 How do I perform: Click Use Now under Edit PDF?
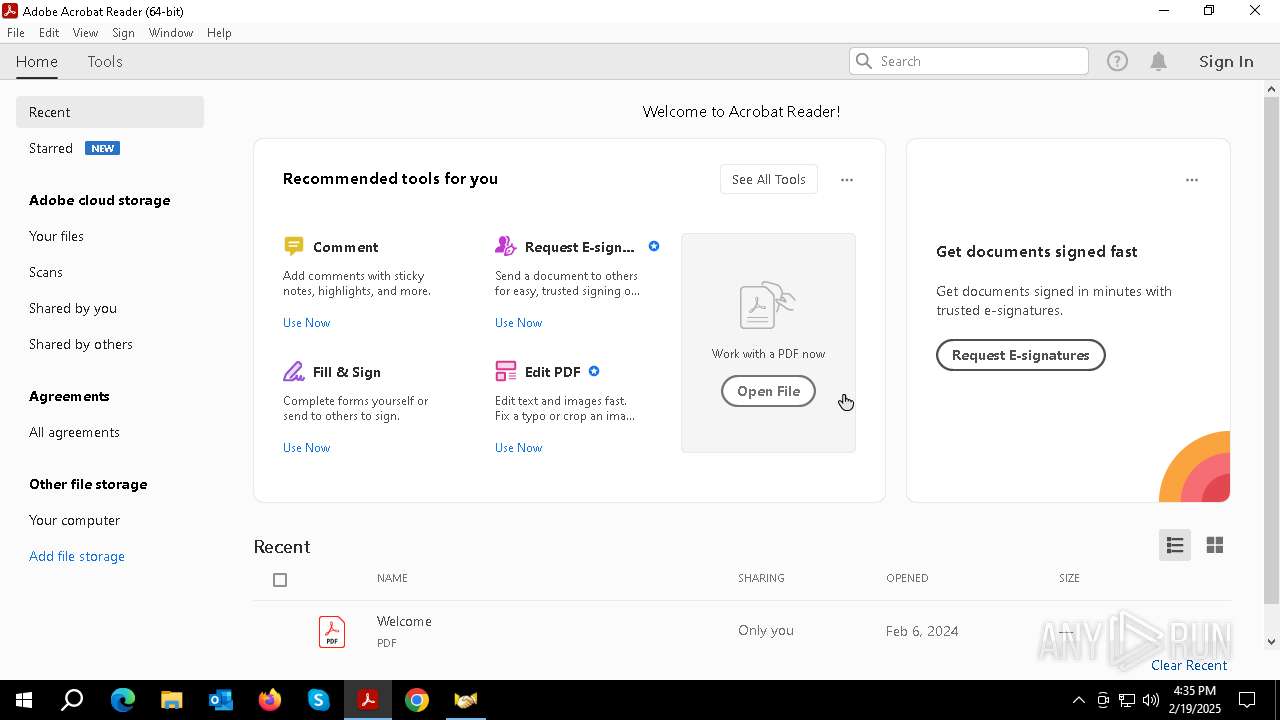click(x=518, y=448)
